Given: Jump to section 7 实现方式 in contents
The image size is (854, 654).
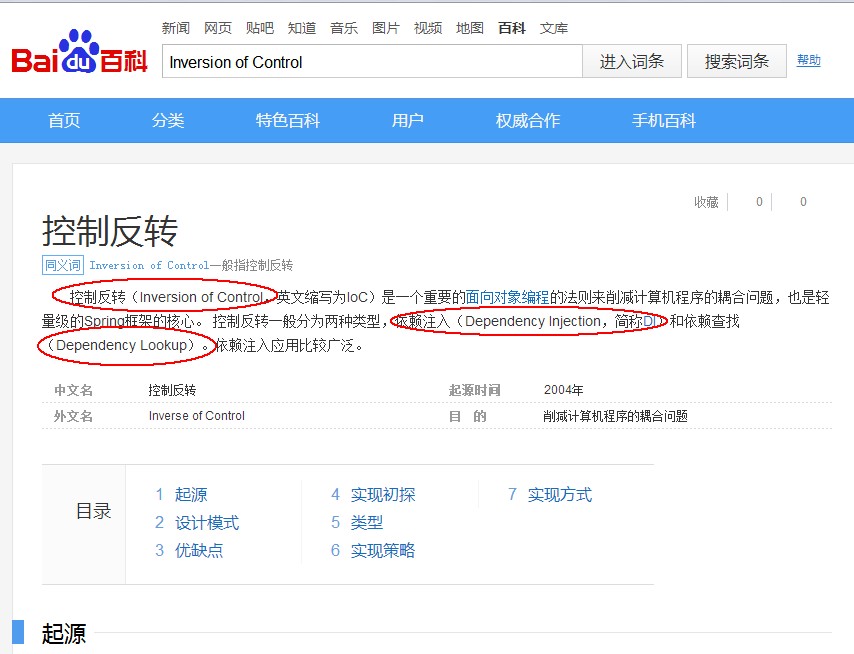Looking at the screenshot, I should point(550,494).
